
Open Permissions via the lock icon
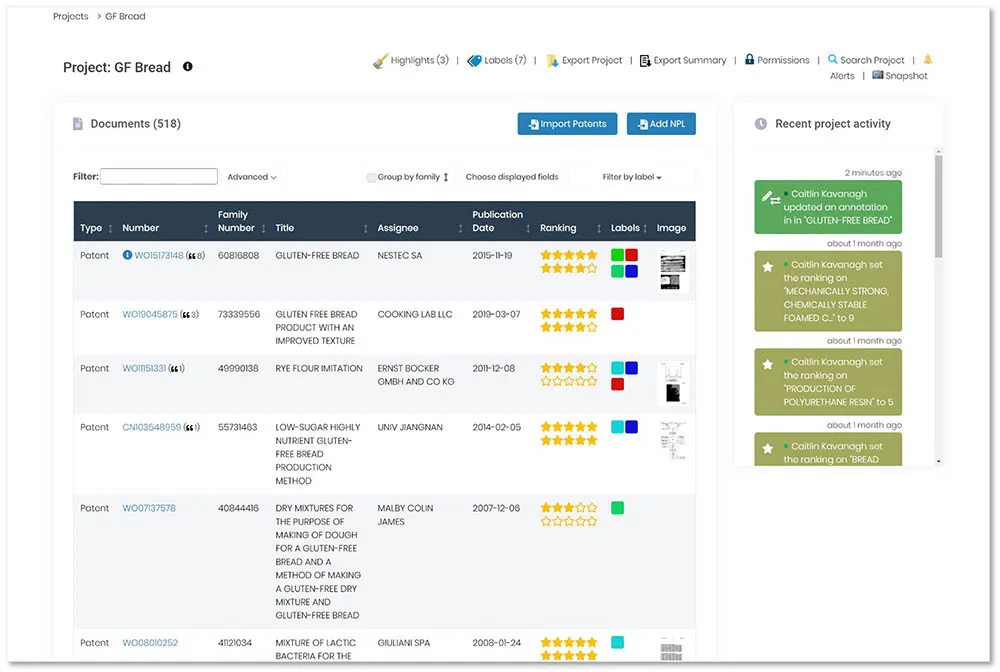[749, 60]
